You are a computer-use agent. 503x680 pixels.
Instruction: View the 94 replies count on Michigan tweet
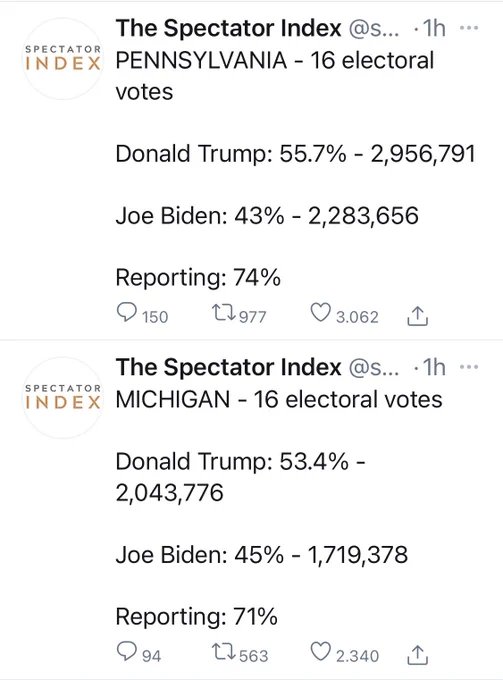click(151, 656)
